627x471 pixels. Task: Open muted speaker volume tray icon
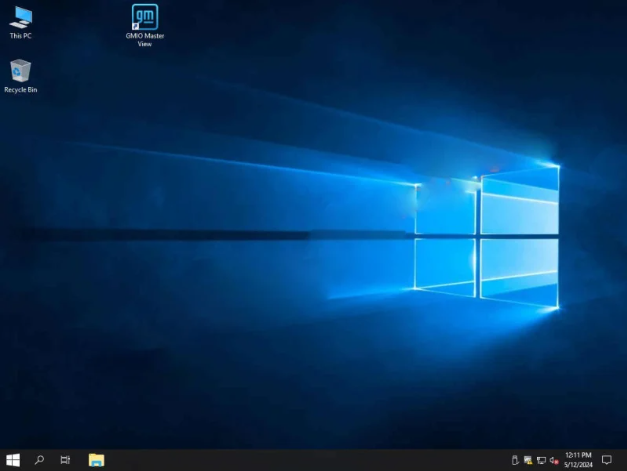click(x=554, y=461)
